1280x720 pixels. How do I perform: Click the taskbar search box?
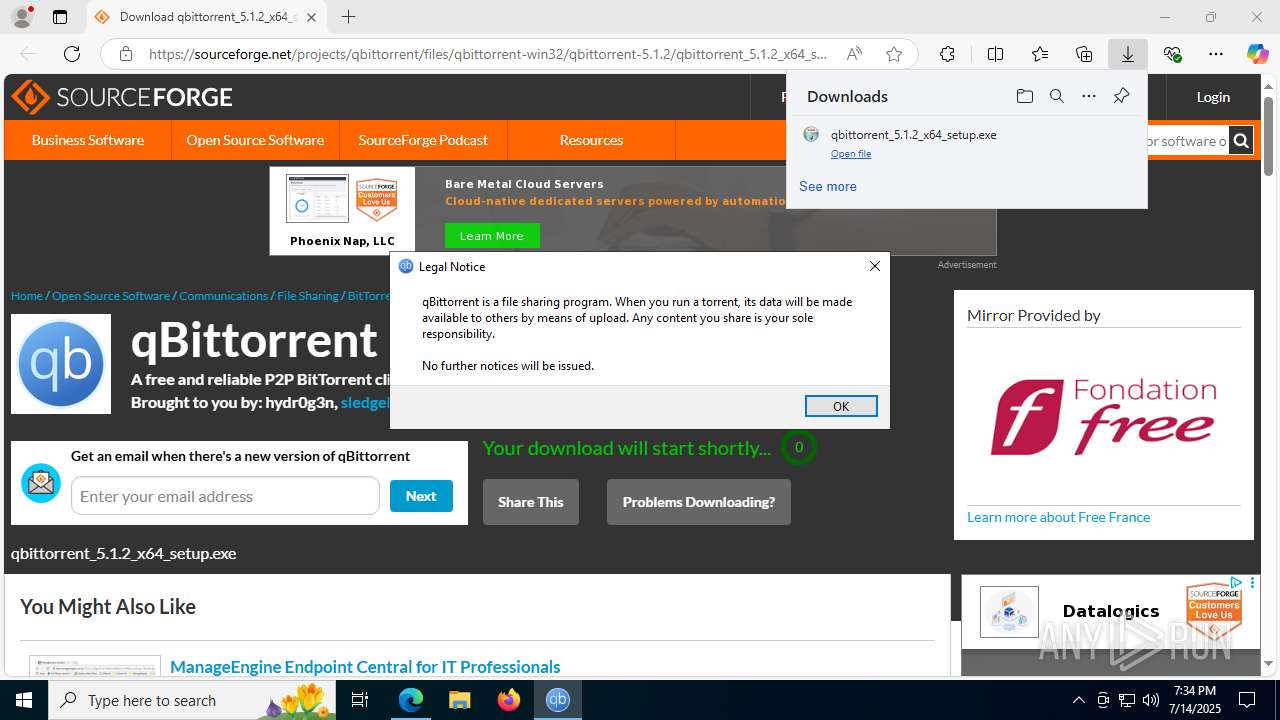(193, 700)
